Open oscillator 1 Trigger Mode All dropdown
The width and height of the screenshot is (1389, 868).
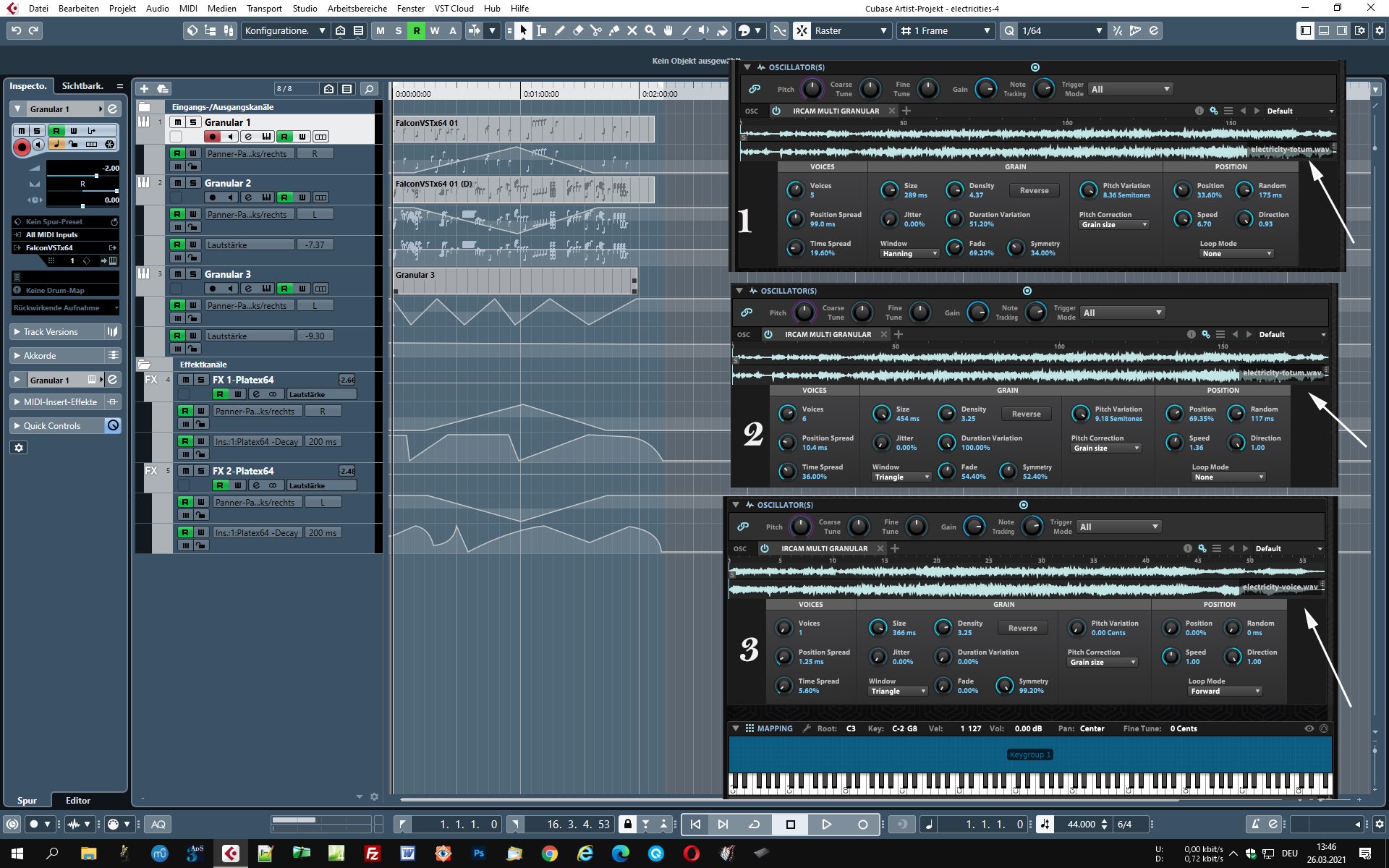[x=1130, y=89]
